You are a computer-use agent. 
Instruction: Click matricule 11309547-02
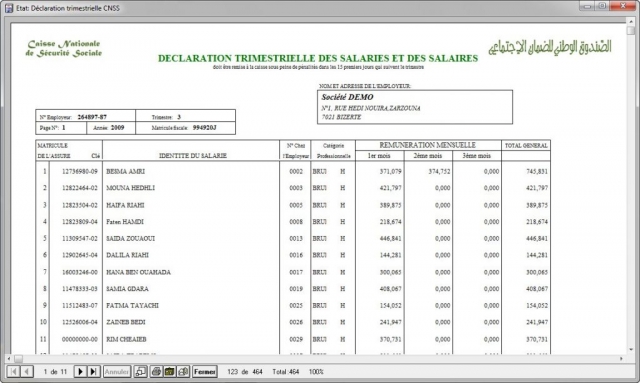(x=80, y=238)
